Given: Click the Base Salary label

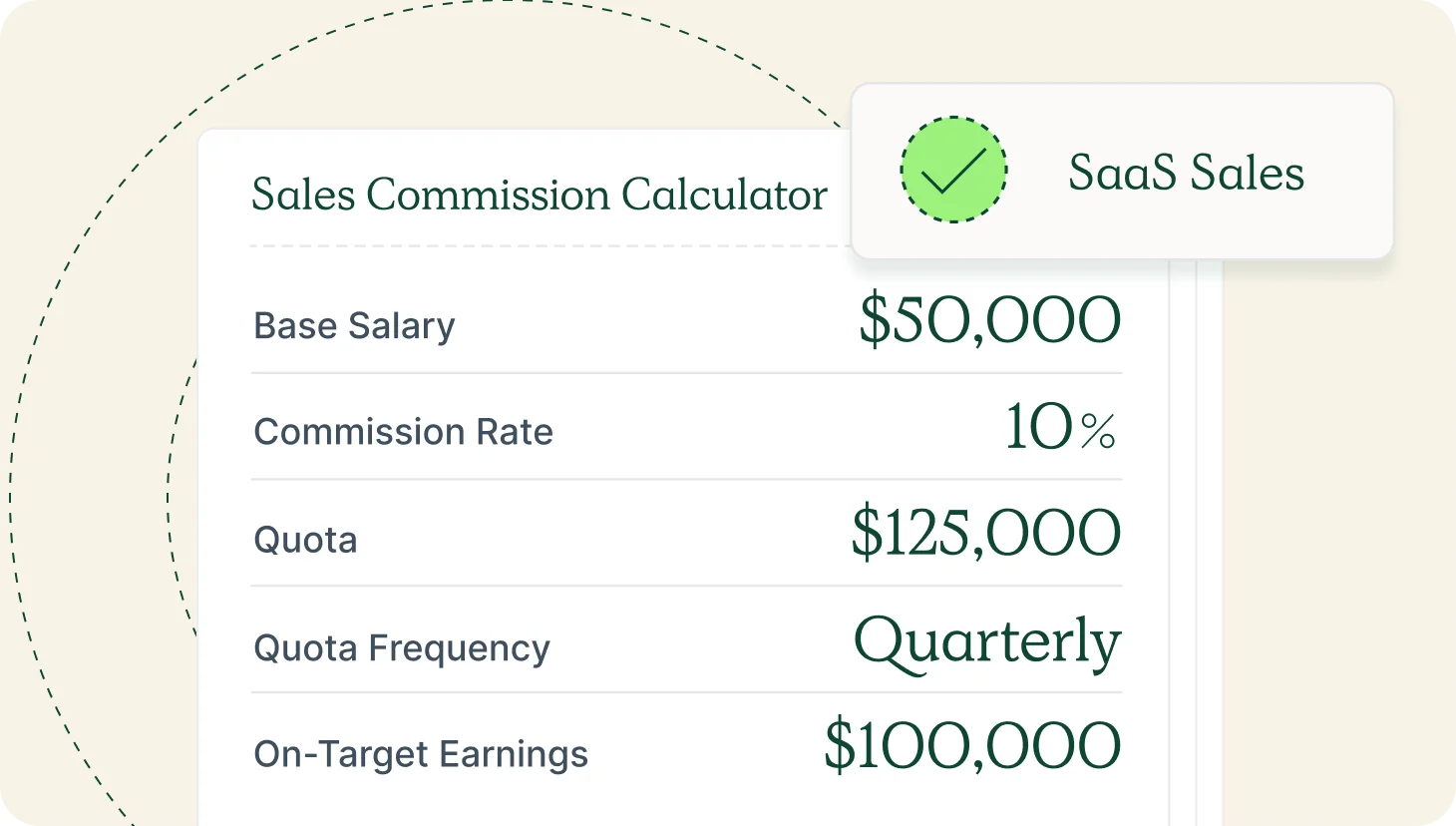Looking at the screenshot, I should [x=354, y=326].
